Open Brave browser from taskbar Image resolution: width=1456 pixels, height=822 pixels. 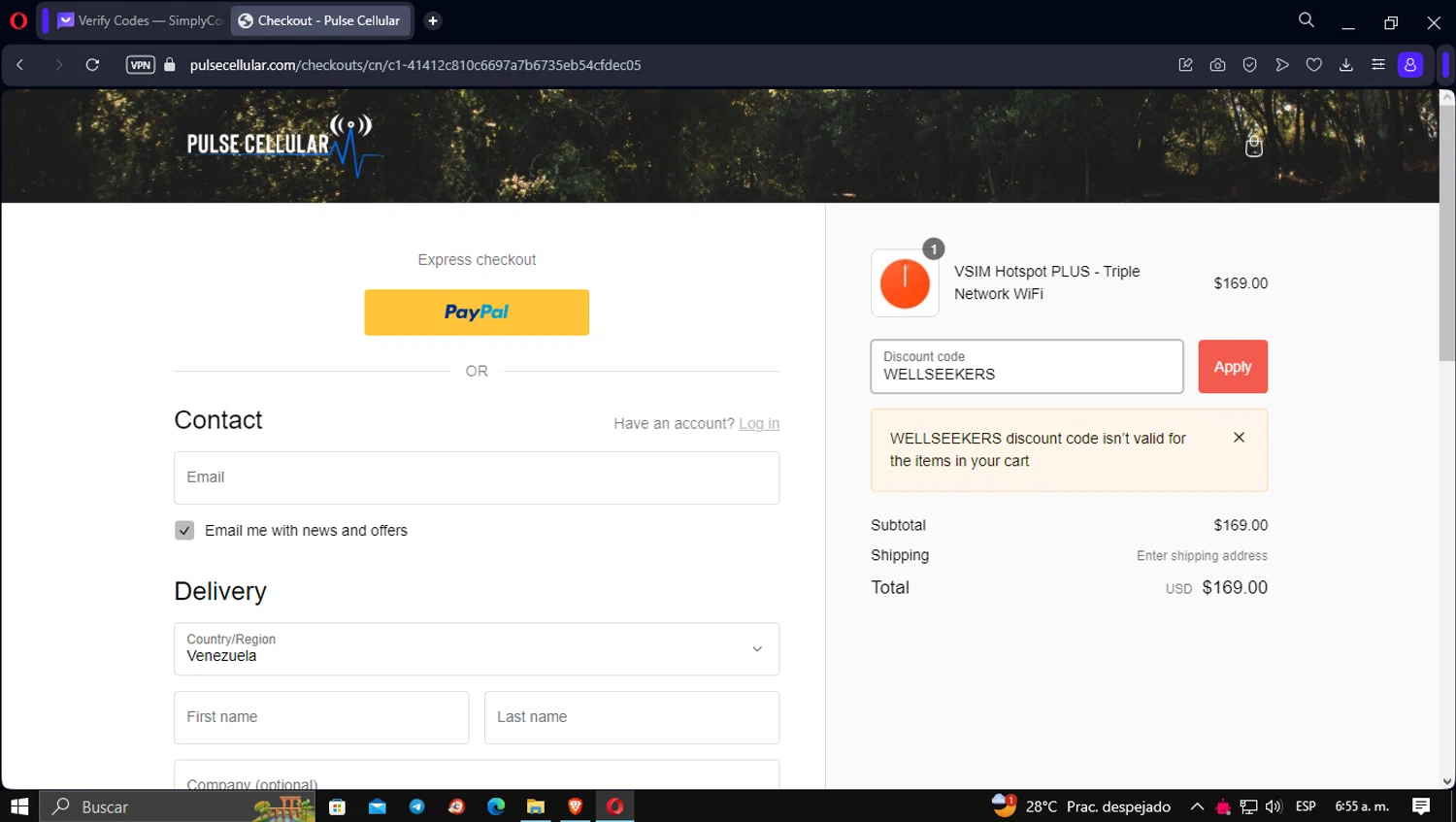(x=576, y=806)
